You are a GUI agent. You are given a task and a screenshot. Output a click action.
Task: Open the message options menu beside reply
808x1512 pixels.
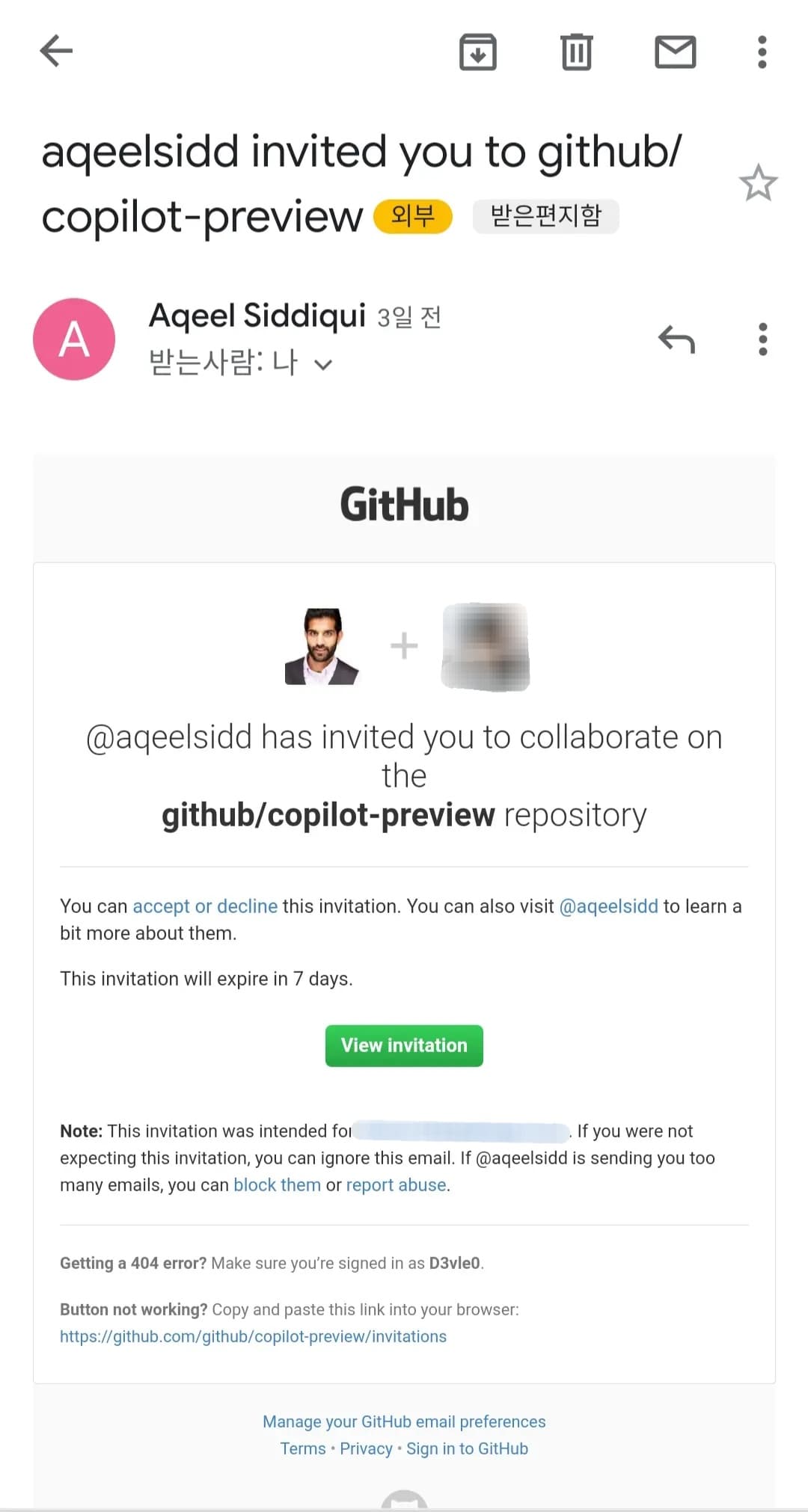763,339
